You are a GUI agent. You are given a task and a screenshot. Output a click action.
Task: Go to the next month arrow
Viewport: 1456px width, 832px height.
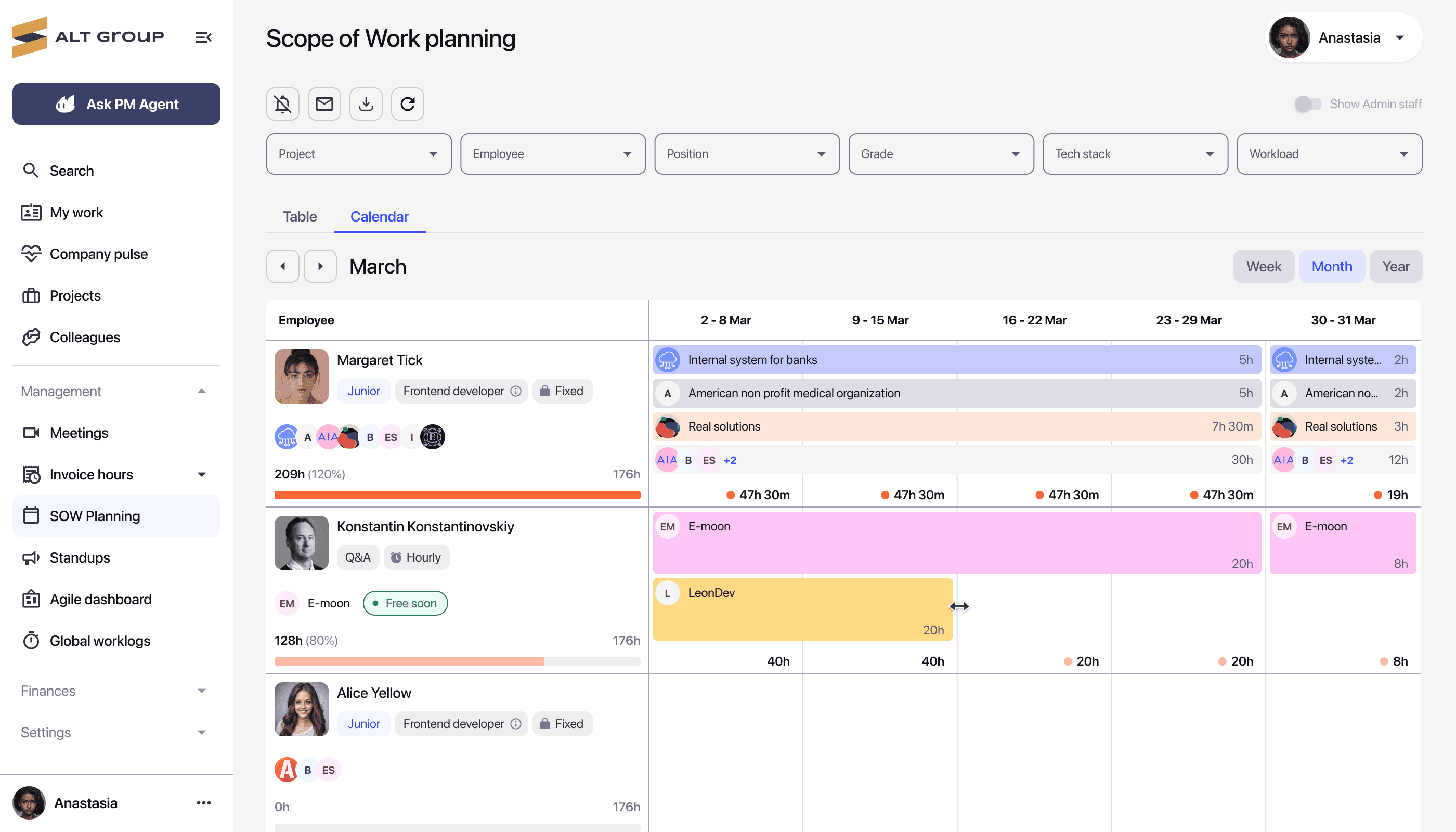[x=320, y=266]
